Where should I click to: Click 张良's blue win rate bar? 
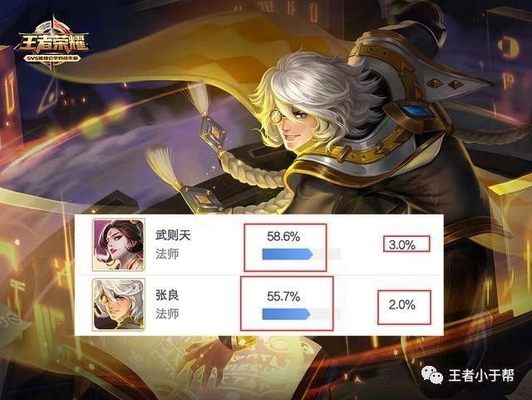coord(286,314)
